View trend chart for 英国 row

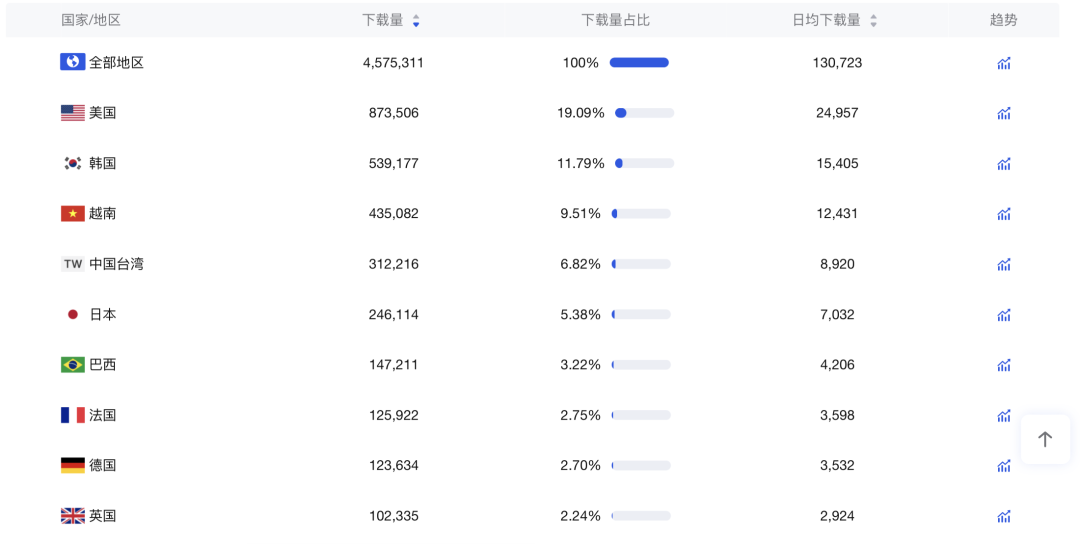1003,516
